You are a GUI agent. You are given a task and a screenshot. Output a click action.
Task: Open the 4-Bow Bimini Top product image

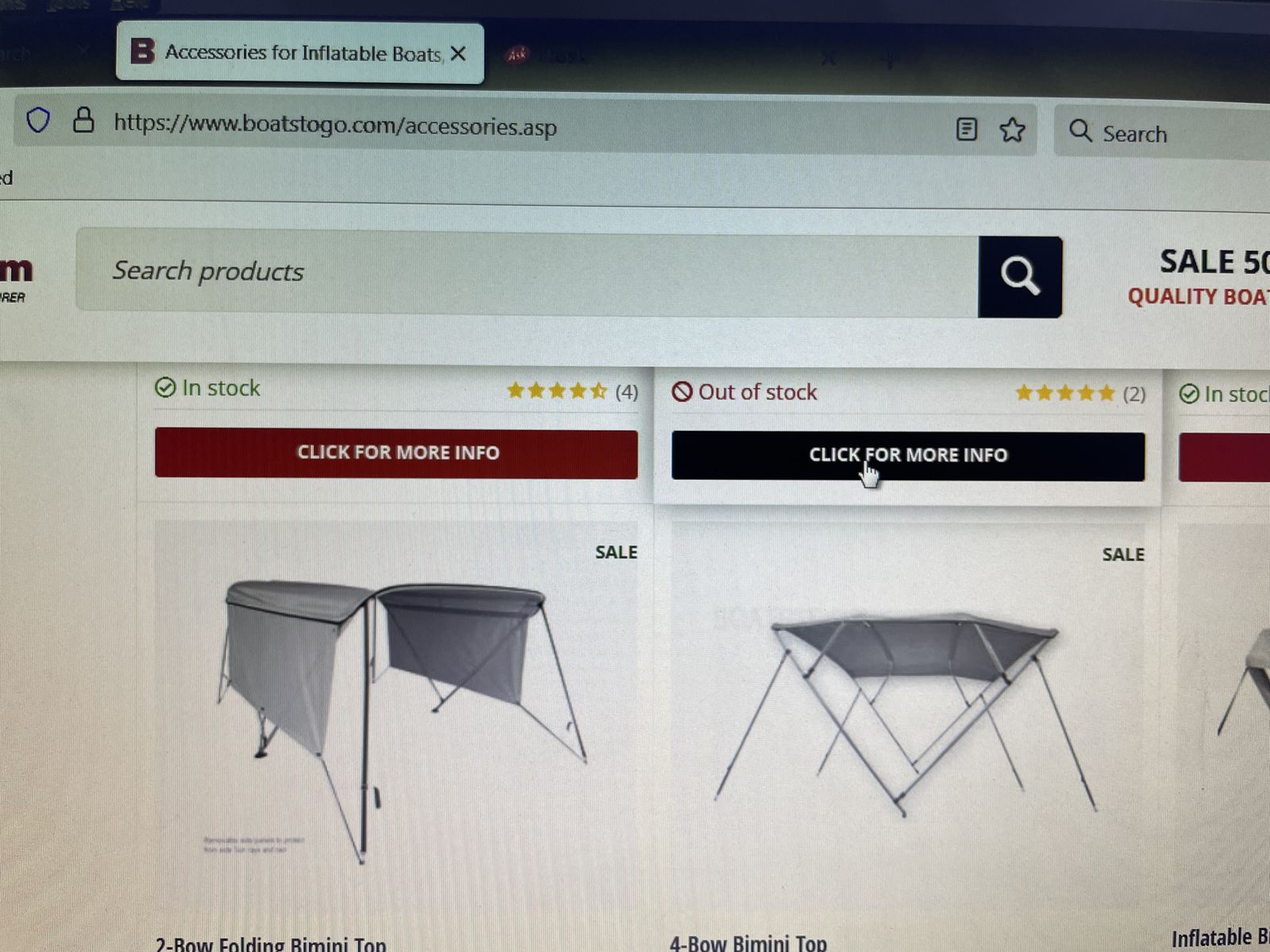pyautogui.click(x=908, y=714)
